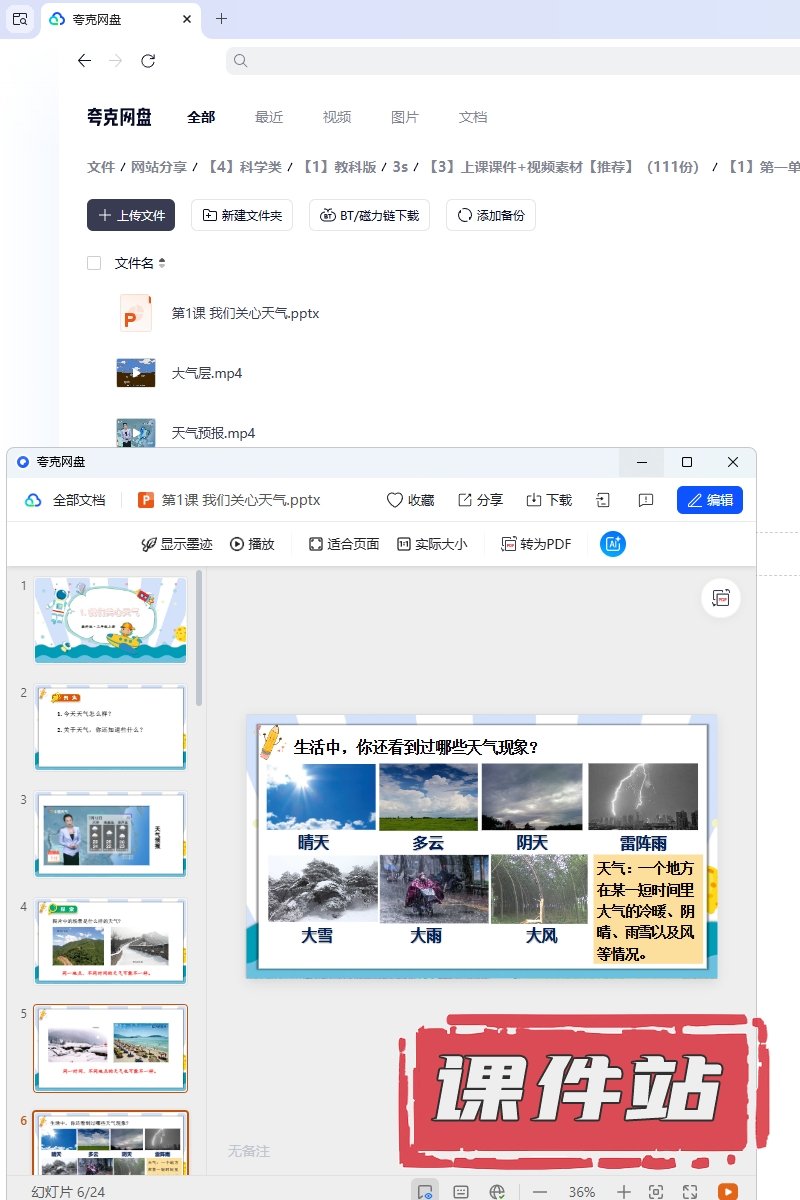Click the 转为PDF toolbar button

point(536,544)
